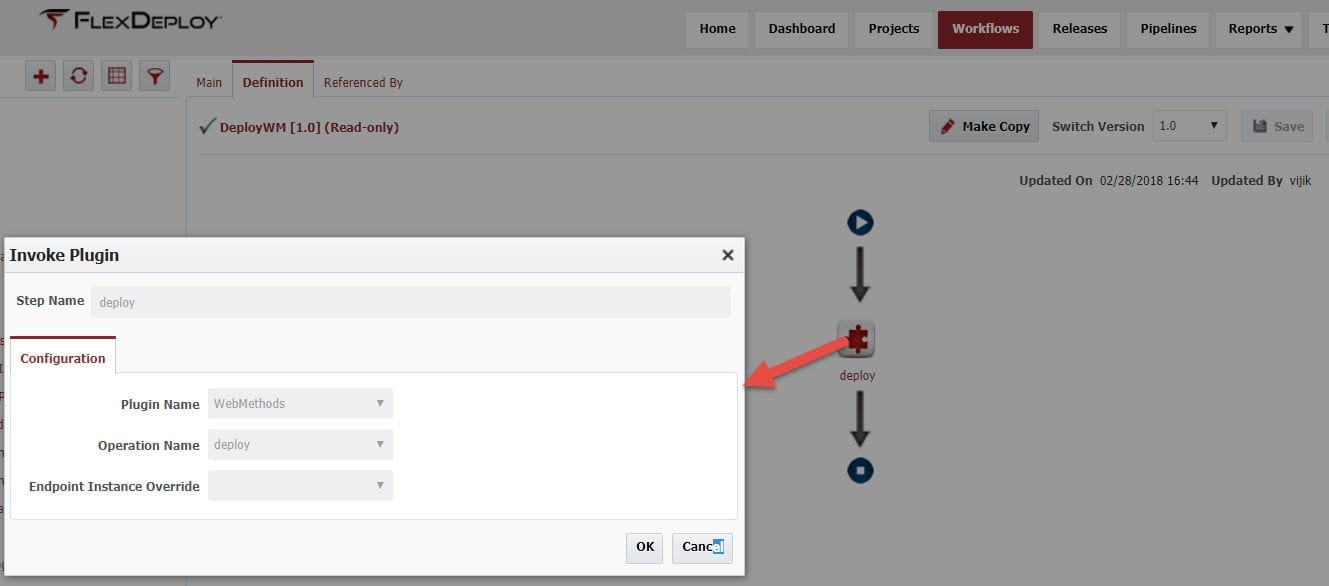Screen dimensions: 1329x586
Task: Open the Dashboard section
Action: click(802, 29)
